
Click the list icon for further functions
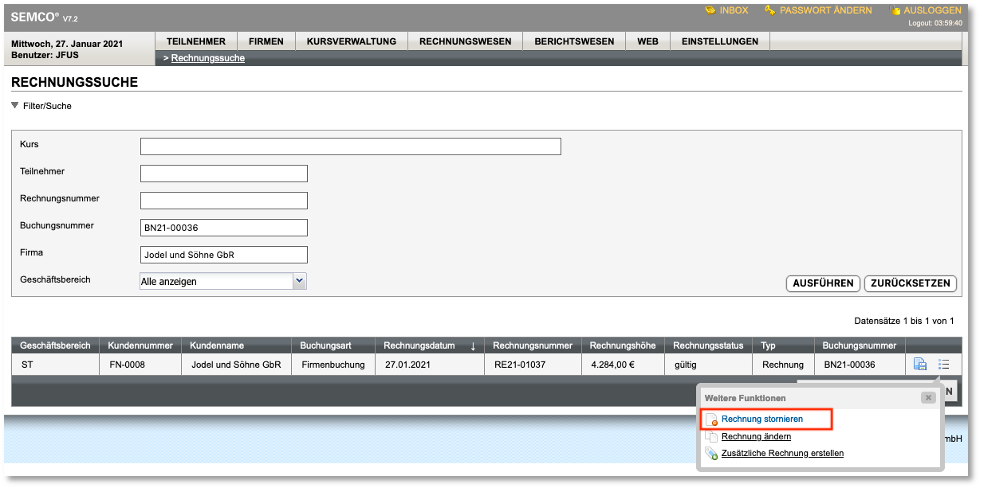944,363
